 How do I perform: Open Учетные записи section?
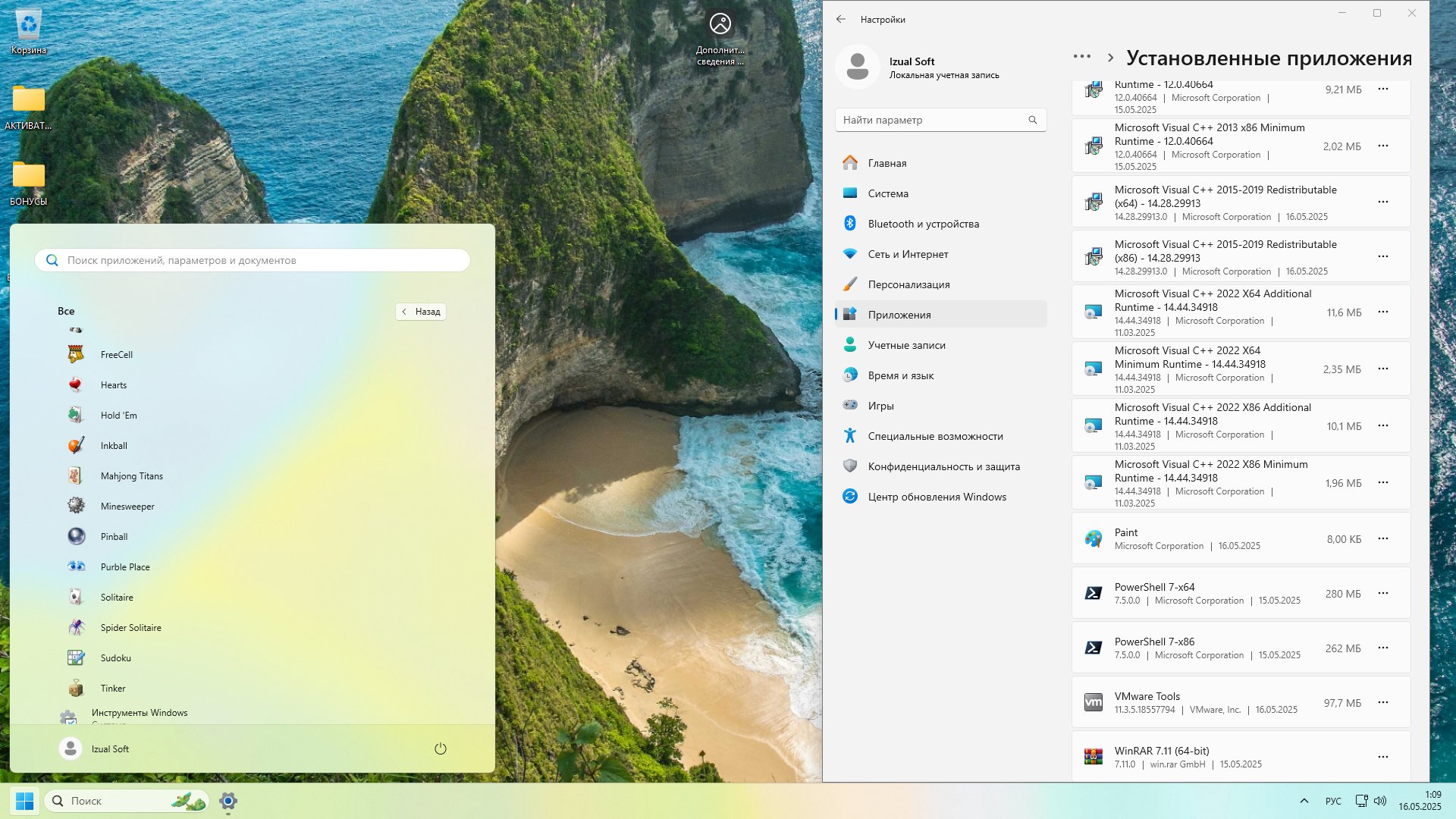point(941,345)
